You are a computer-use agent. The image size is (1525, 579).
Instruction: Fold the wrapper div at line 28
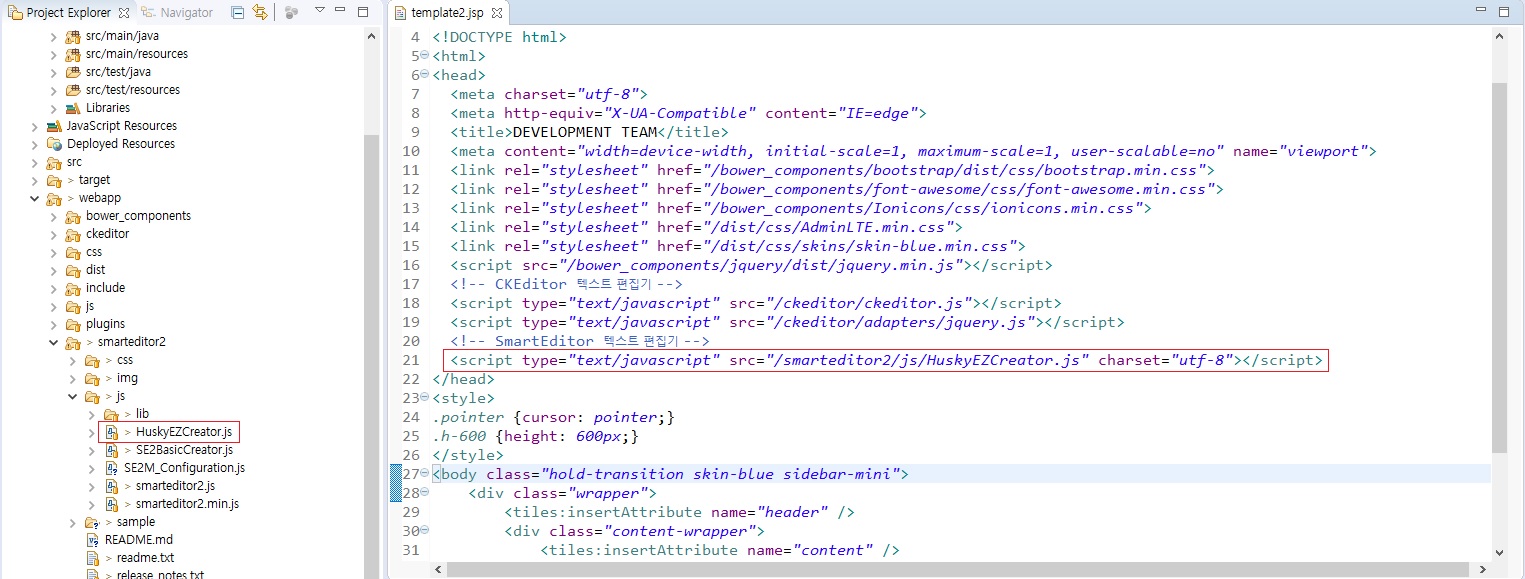tap(425, 493)
